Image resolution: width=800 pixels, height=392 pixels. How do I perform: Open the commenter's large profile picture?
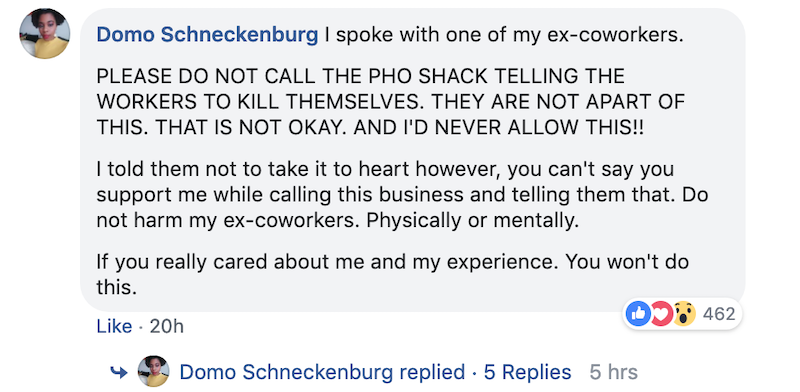(45, 34)
